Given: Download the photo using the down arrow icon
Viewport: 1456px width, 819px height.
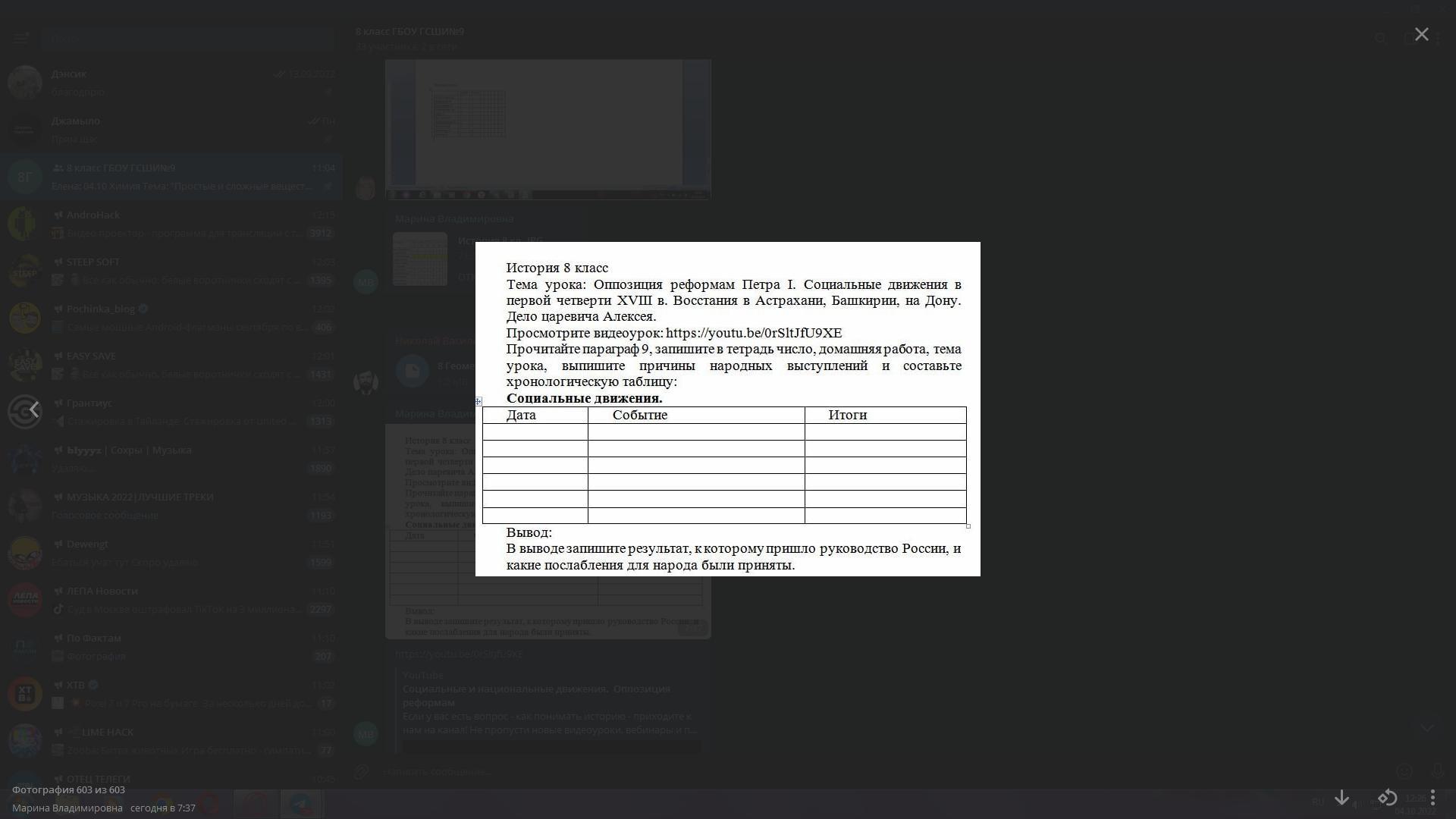Looking at the screenshot, I should tap(1341, 797).
